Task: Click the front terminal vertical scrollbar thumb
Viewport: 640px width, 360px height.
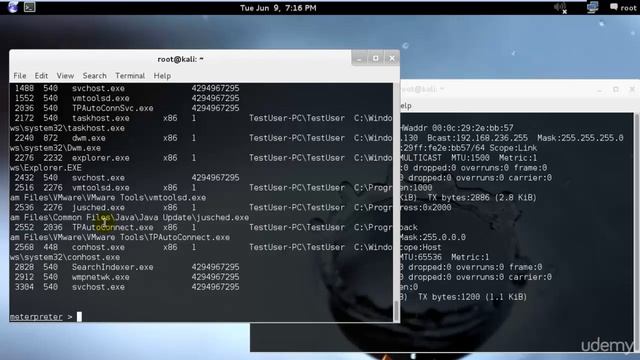Action: coord(396,311)
